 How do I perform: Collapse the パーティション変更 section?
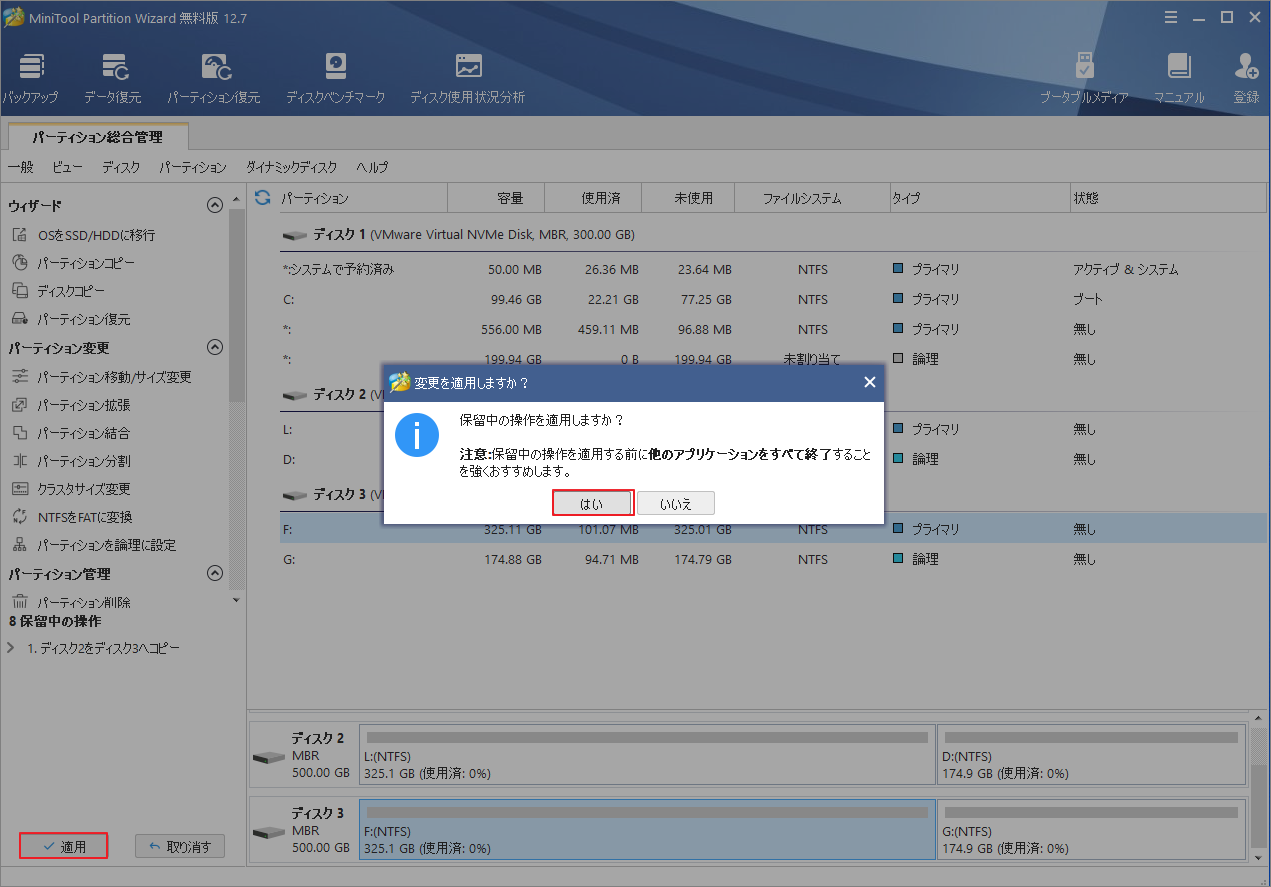[214, 348]
